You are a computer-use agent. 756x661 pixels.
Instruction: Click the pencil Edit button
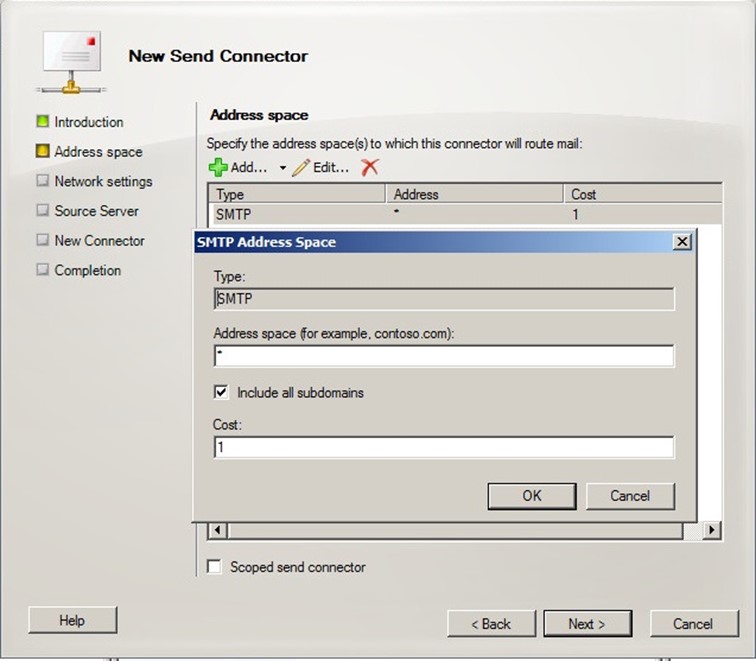tap(321, 167)
